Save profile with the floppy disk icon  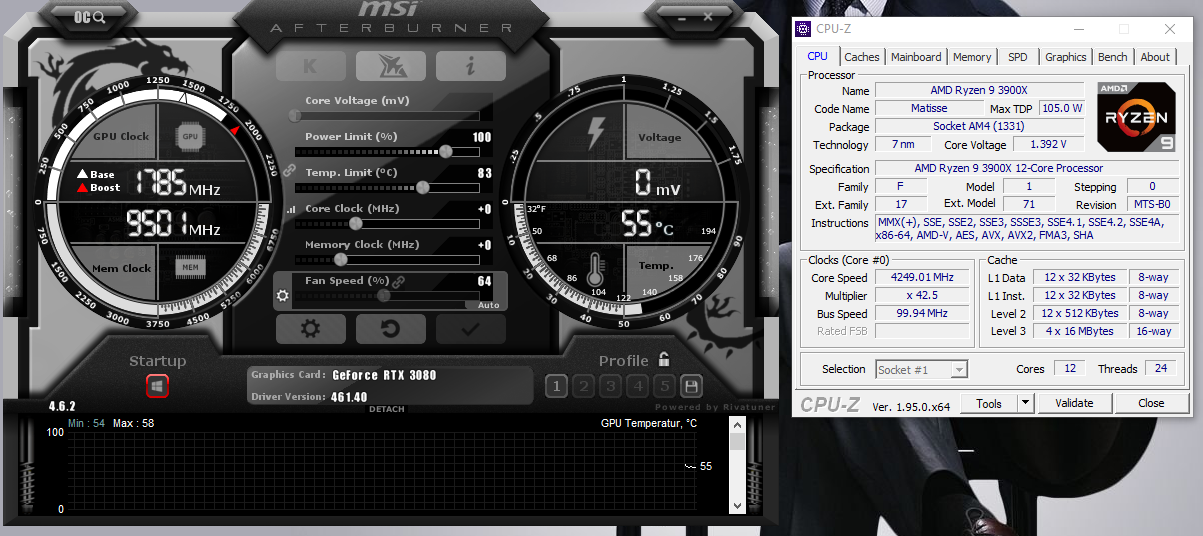coord(690,386)
